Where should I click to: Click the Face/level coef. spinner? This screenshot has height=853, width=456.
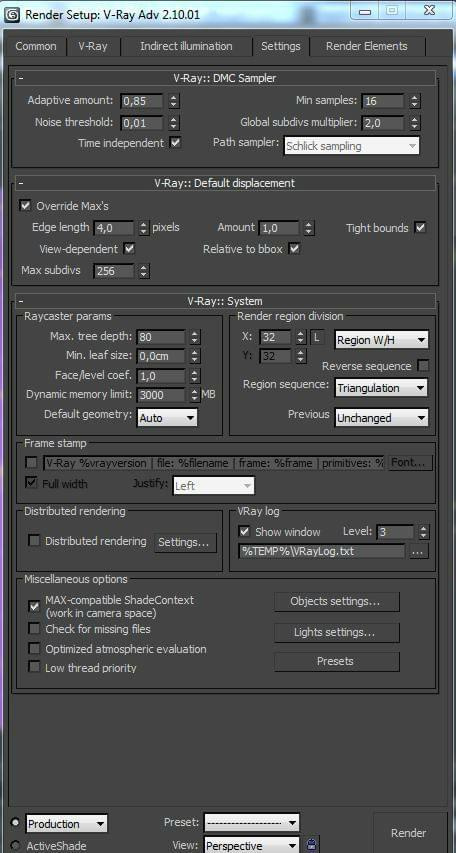tap(195, 375)
